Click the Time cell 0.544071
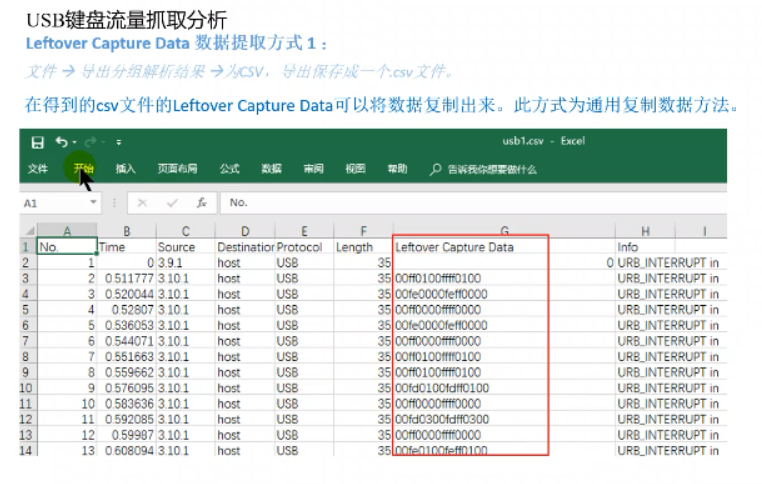The image size is (762, 484). pyautogui.click(x=126, y=341)
